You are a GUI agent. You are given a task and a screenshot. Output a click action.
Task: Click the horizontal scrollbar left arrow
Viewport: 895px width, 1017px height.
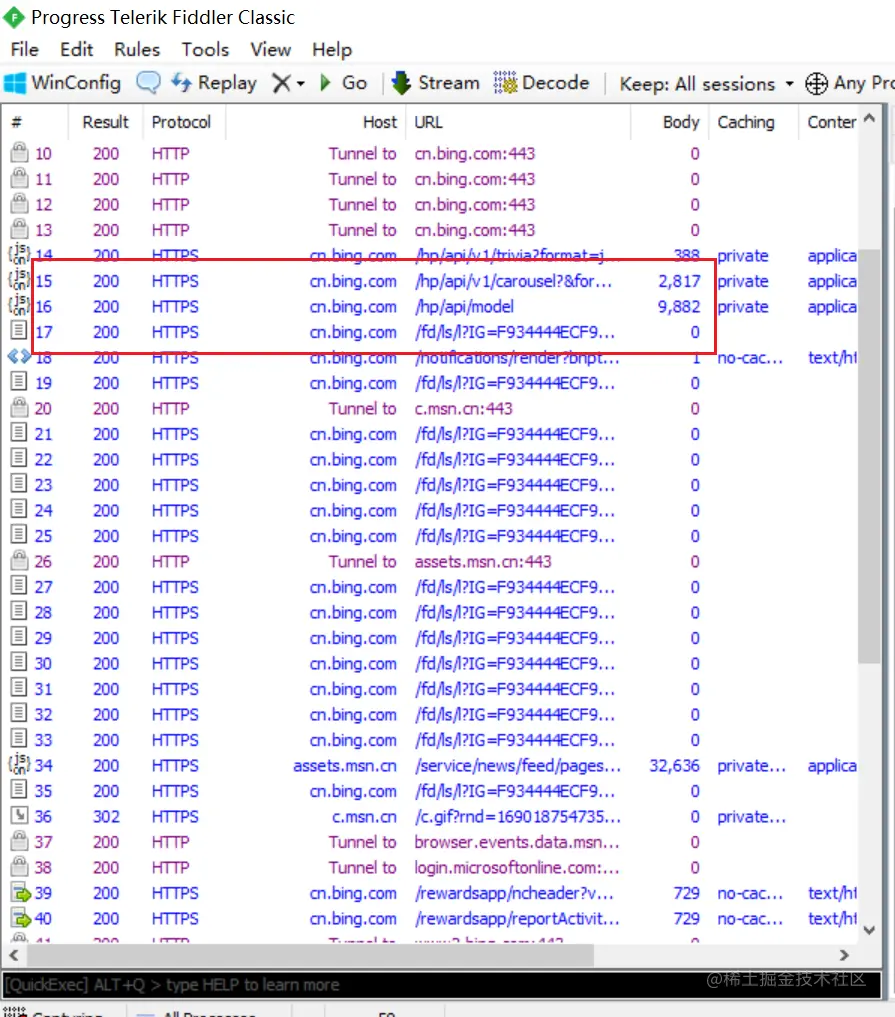tap(14, 955)
